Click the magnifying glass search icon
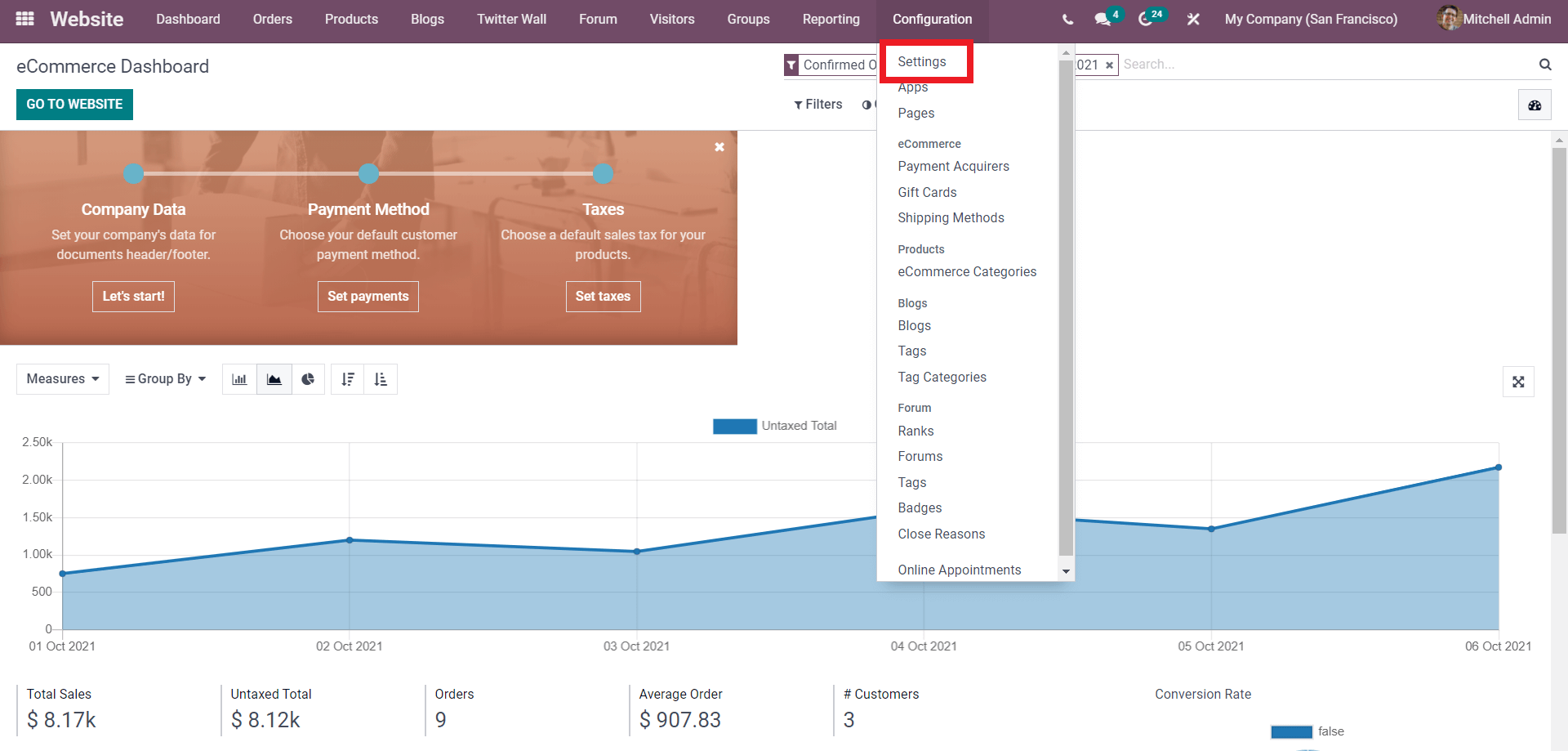The width and height of the screenshot is (1568, 751). (1544, 64)
